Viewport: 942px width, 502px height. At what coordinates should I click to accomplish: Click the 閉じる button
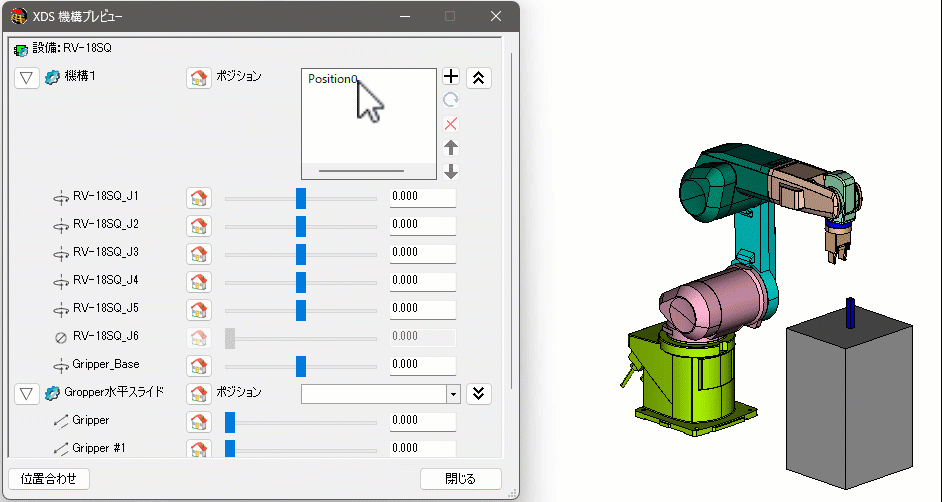point(460,479)
